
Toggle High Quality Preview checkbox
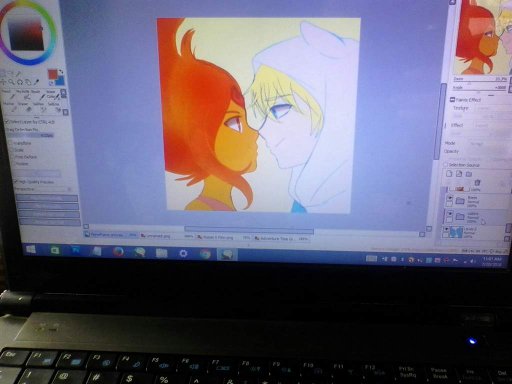[x=16, y=182]
